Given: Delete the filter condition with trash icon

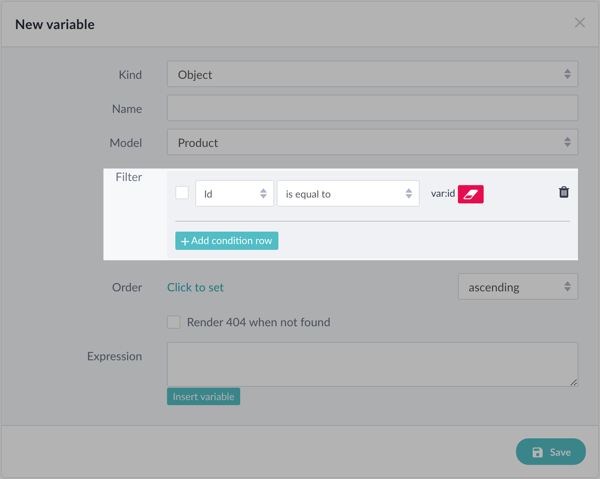Looking at the screenshot, I should click(x=563, y=193).
